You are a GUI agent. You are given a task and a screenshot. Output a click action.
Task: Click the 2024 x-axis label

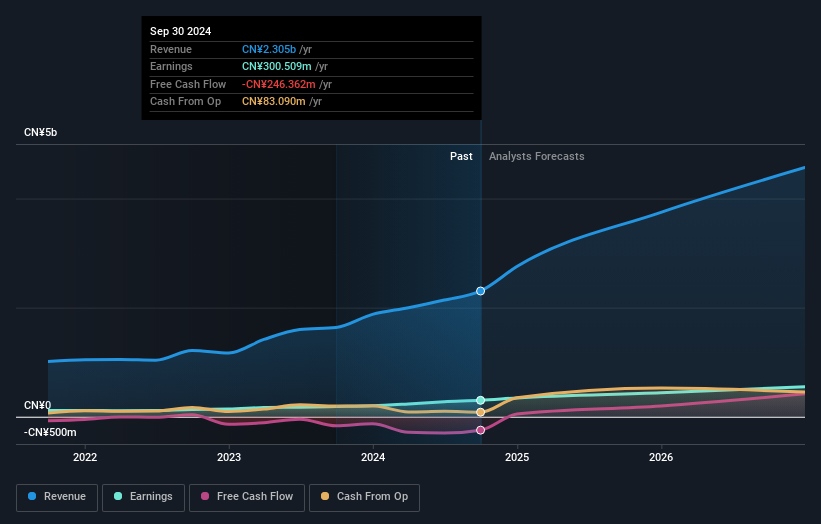(373, 457)
